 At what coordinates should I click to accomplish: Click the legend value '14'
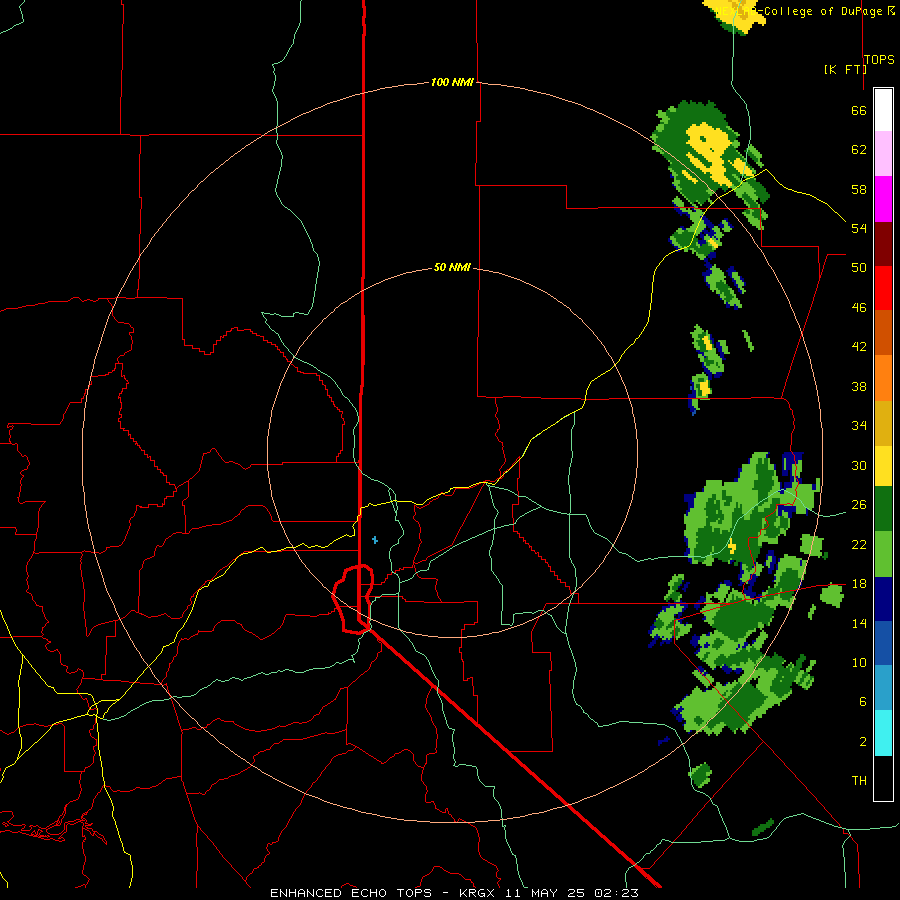point(859,623)
